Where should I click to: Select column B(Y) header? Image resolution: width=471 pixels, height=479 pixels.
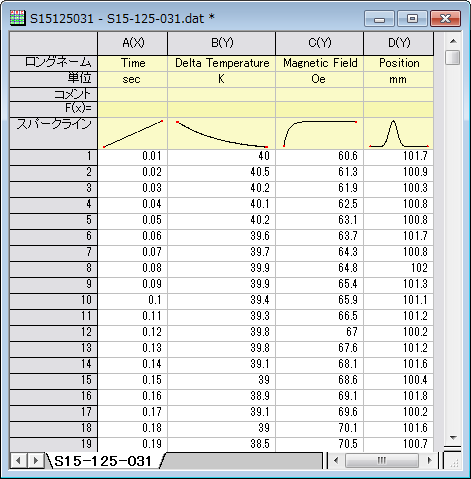[x=222, y=43]
